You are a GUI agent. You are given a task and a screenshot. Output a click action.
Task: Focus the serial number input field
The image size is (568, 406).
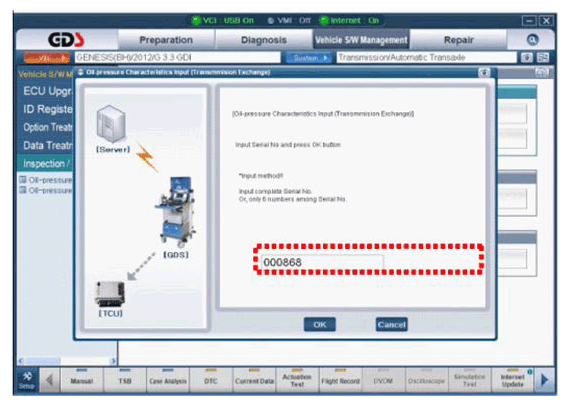[x=322, y=262]
